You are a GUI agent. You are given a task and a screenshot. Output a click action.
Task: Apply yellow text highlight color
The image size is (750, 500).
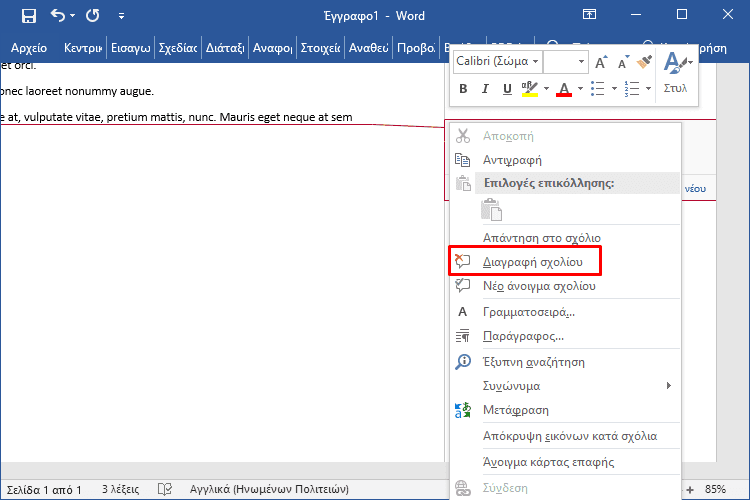point(529,89)
